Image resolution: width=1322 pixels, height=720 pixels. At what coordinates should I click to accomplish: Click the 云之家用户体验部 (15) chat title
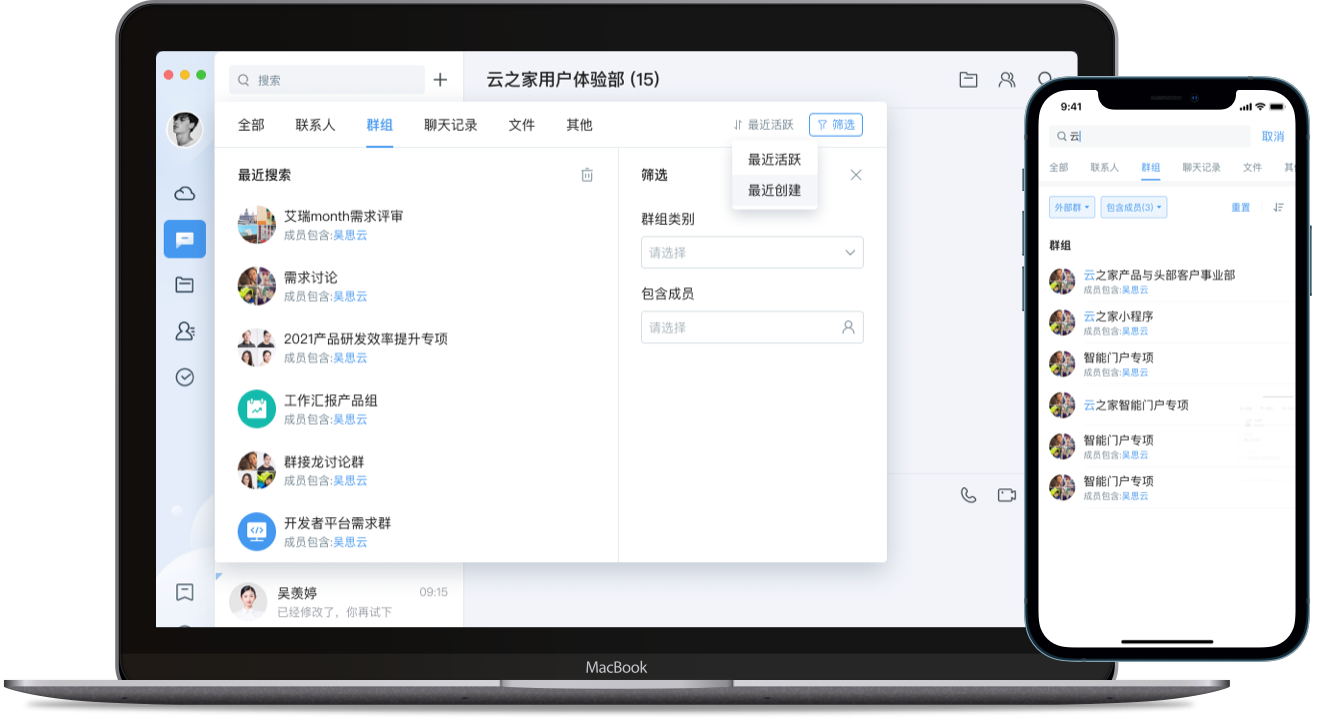tap(573, 80)
